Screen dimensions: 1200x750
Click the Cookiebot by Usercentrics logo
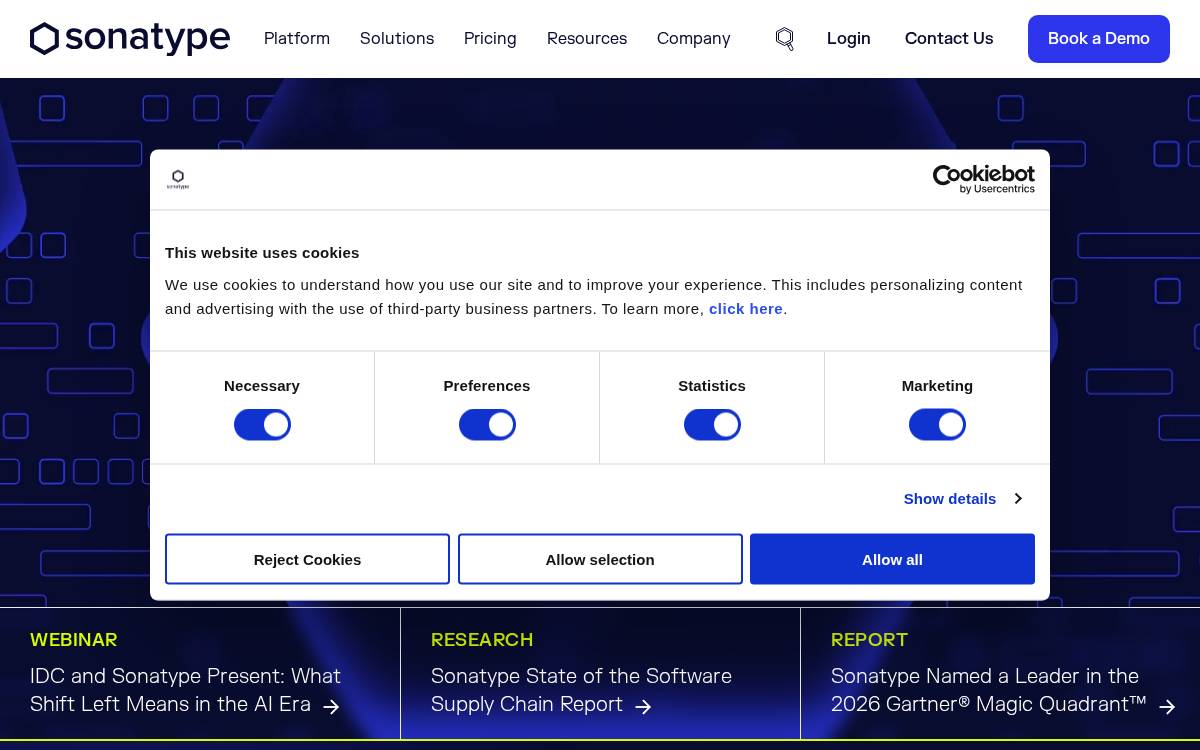[984, 180]
